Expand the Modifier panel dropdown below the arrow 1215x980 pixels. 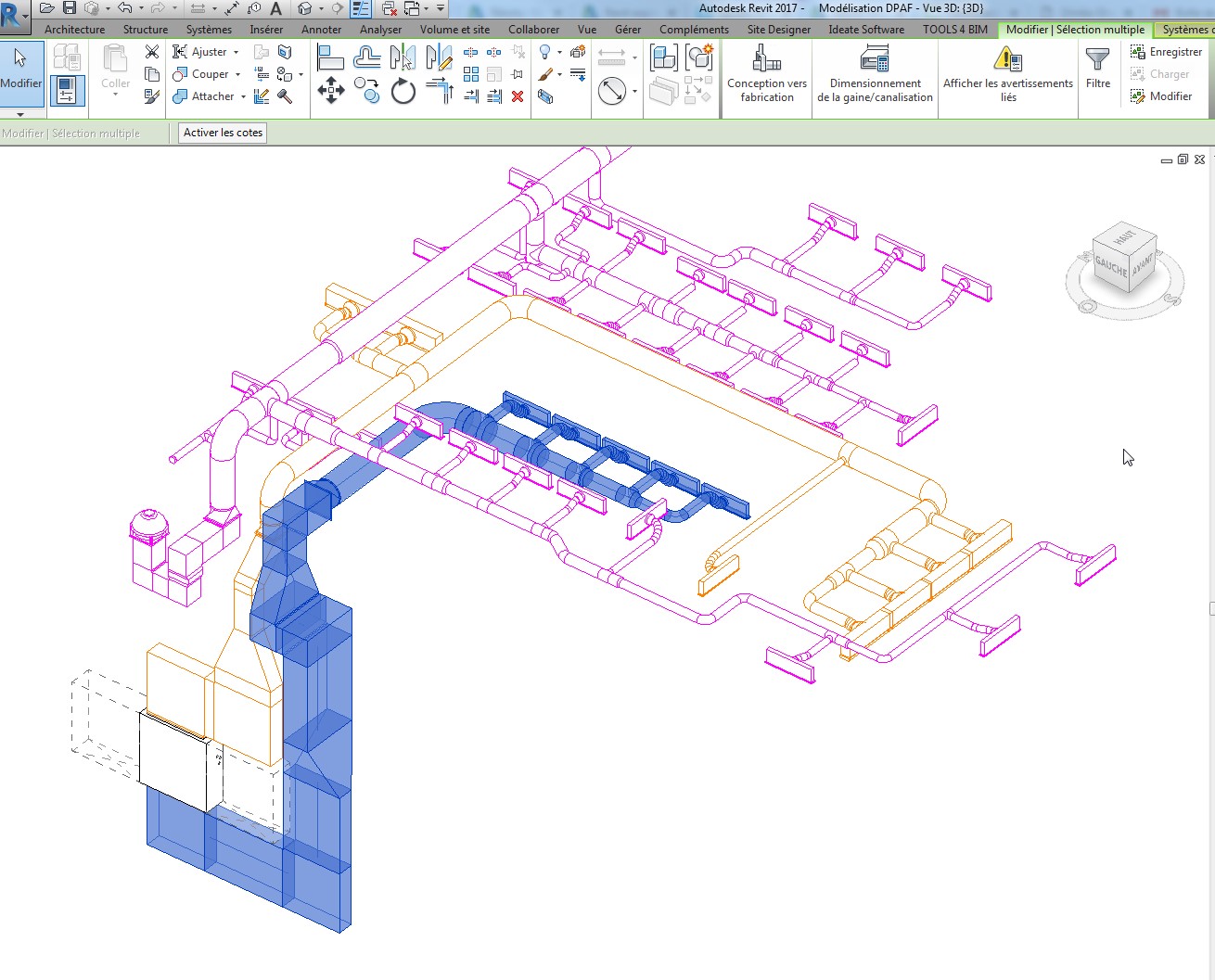coord(20,115)
